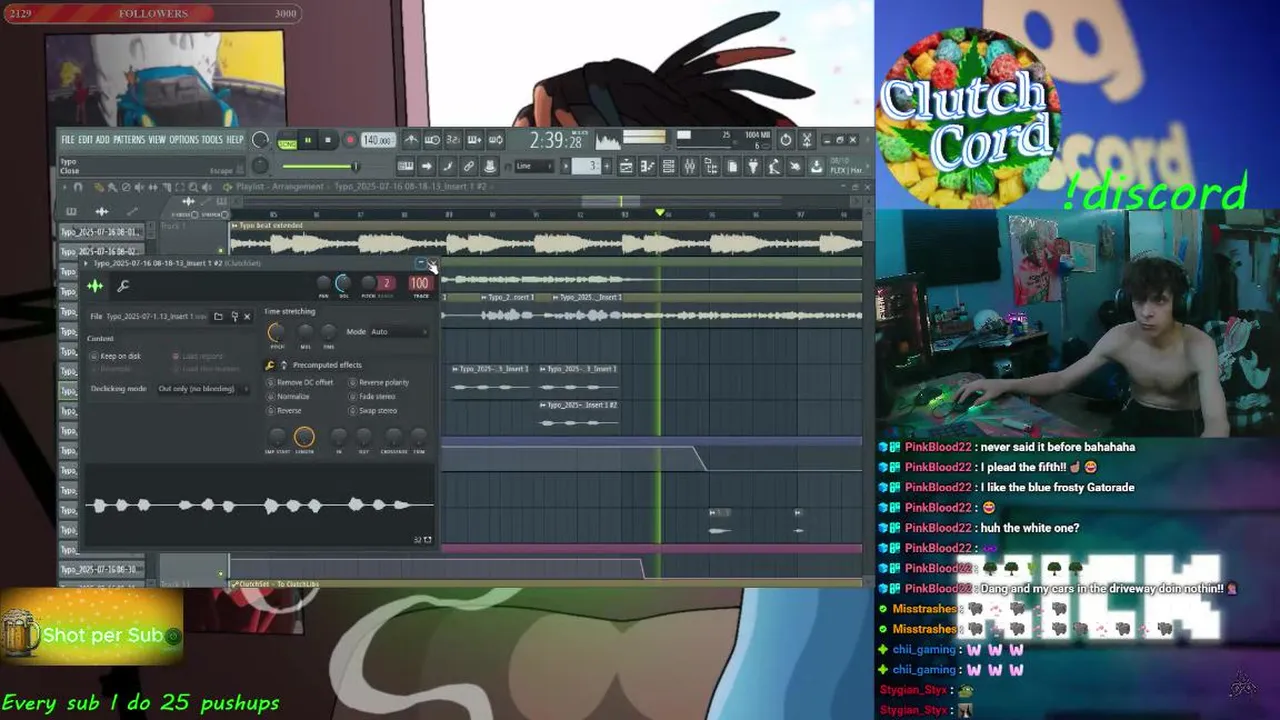Click the green playhead marker on timeline
Image resolution: width=1280 pixels, height=720 pixels.
click(660, 213)
